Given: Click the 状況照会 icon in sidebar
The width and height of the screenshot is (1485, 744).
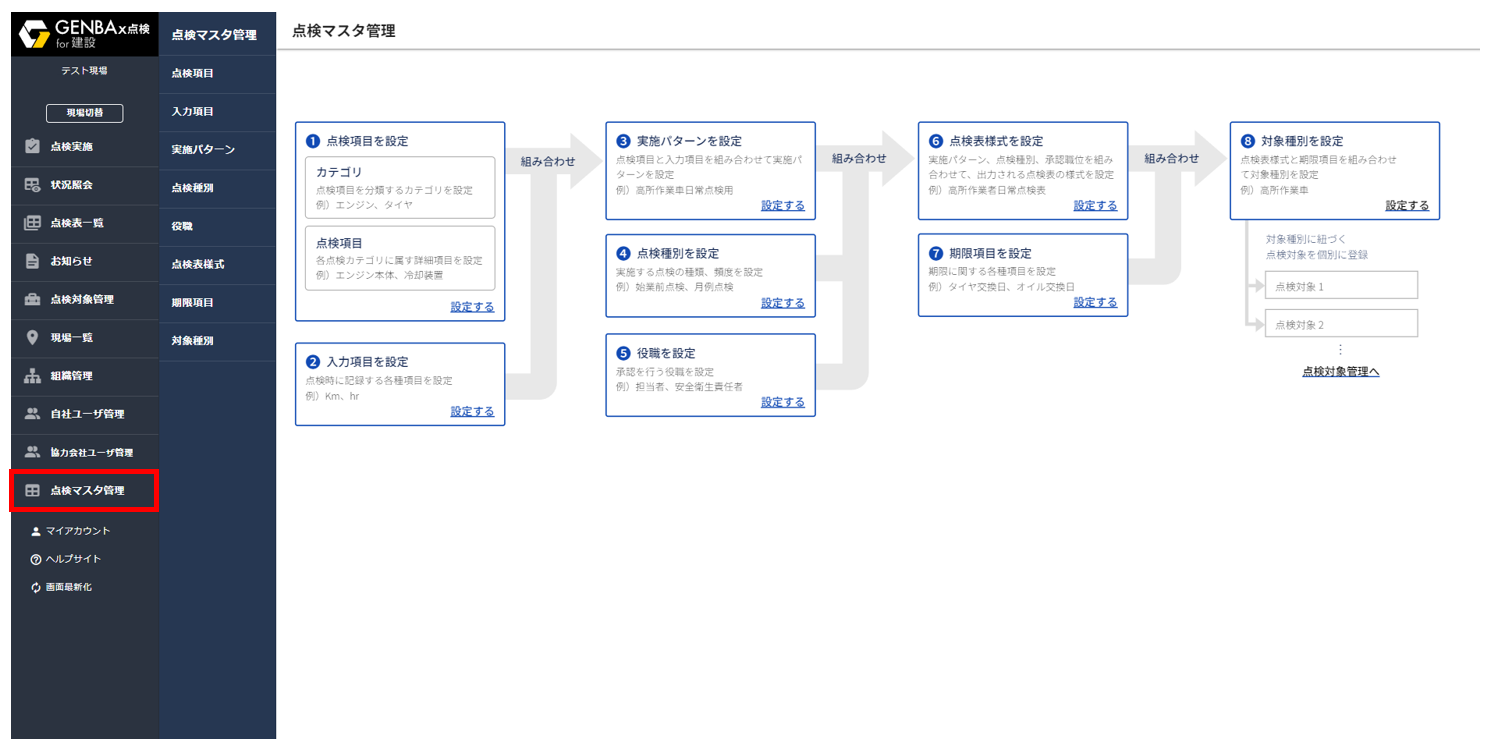Looking at the screenshot, I should [33, 185].
